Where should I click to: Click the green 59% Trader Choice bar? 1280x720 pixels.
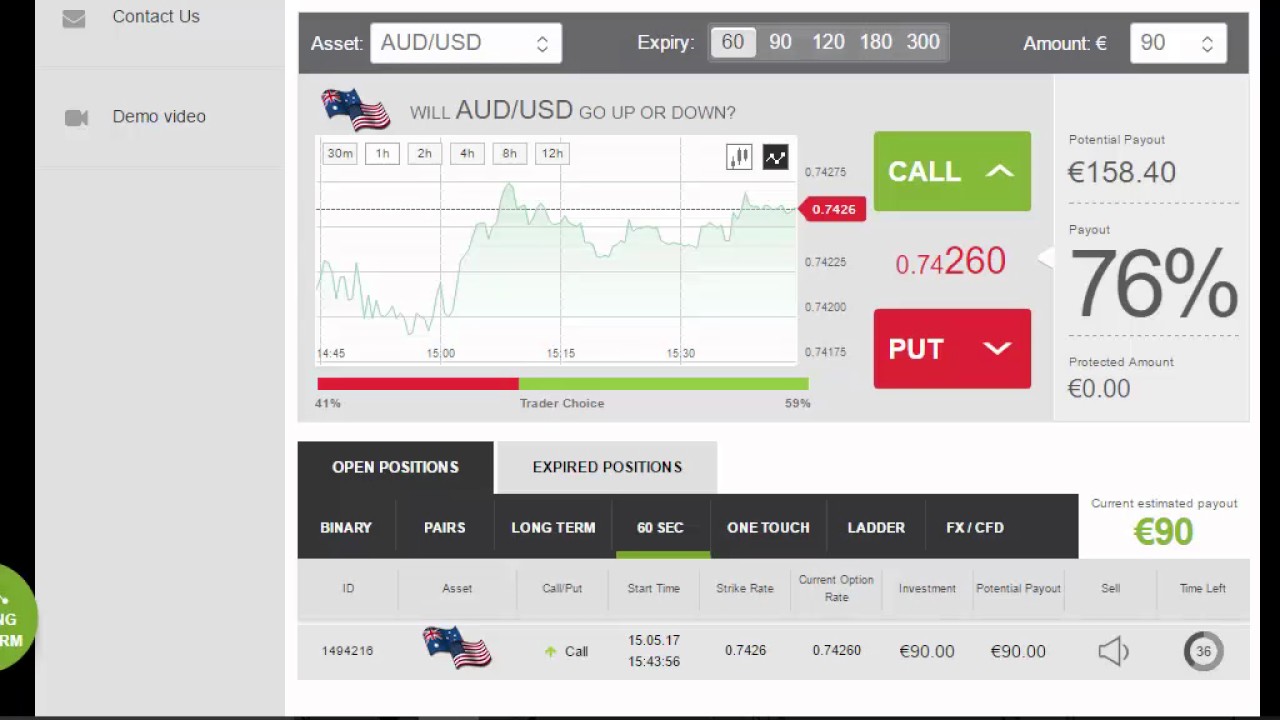[664, 384]
